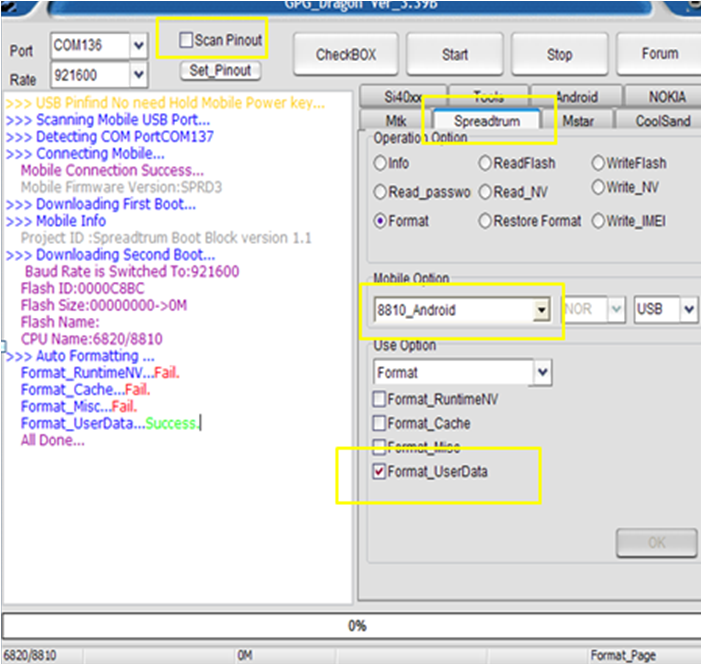The width and height of the screenshot is (702, 665).
Task: Click the Stop button
Action: [559, 54]
